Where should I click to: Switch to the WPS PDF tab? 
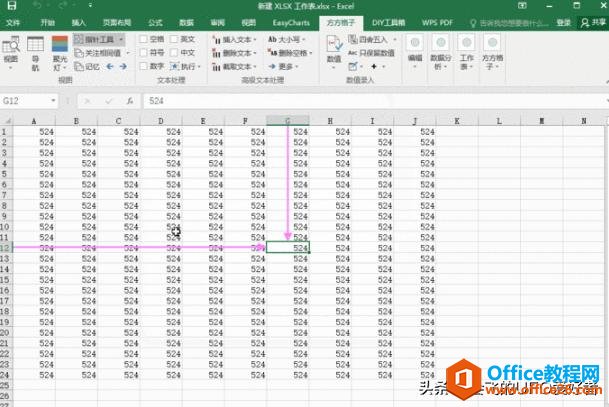point(437,23)
